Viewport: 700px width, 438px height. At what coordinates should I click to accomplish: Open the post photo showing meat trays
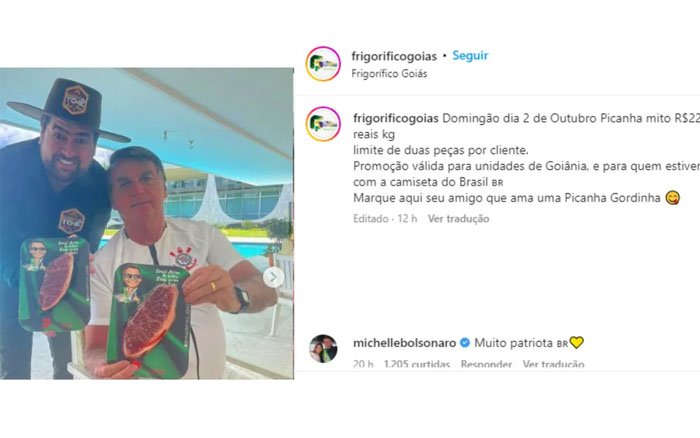click(x=147, y=224)
